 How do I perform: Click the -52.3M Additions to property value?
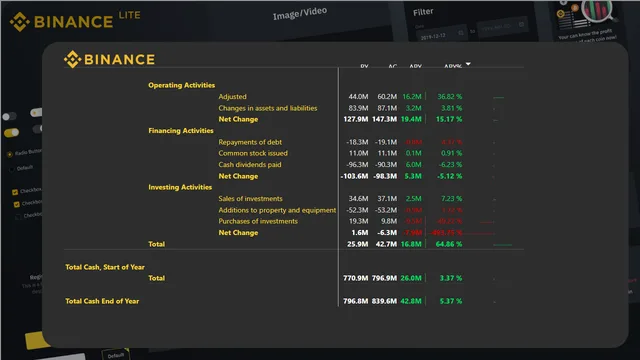(357, 210)
